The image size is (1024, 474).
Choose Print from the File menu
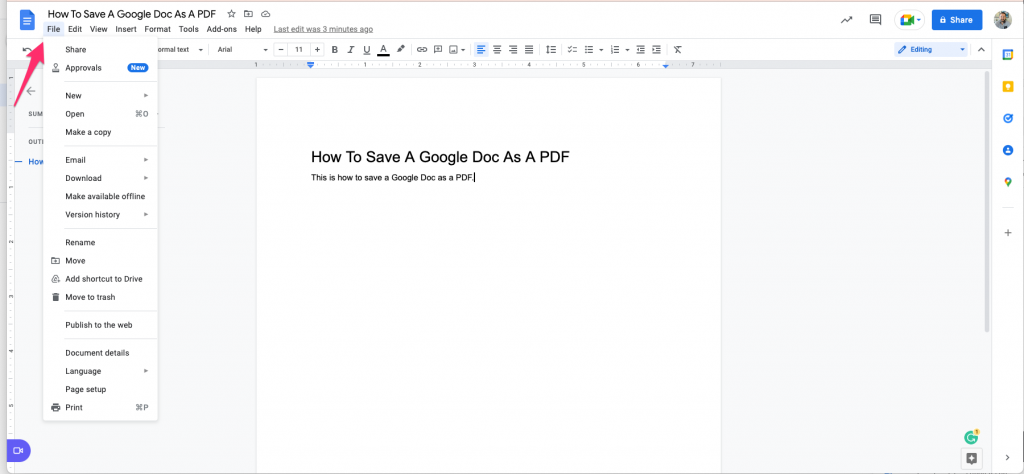coord(101,407)
